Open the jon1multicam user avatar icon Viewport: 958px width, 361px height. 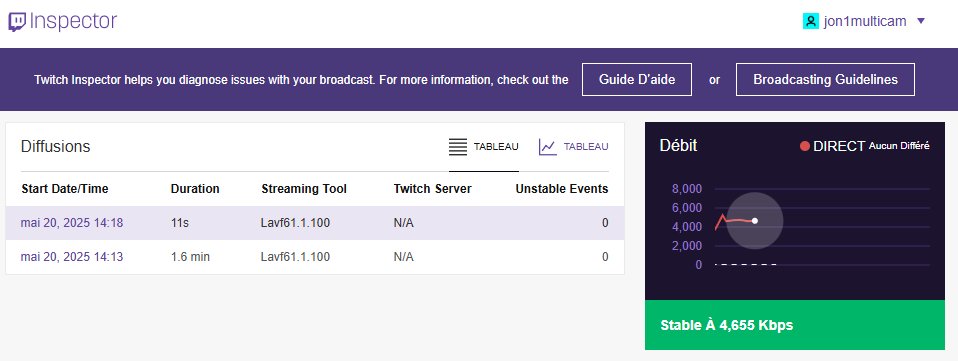tap(811, 21)
